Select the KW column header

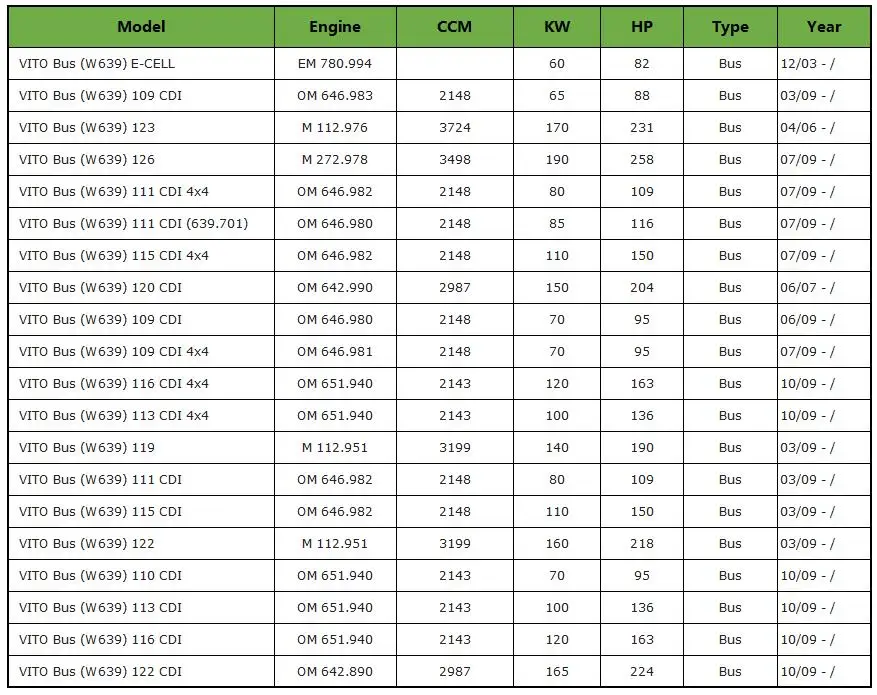tap(557, 27)
